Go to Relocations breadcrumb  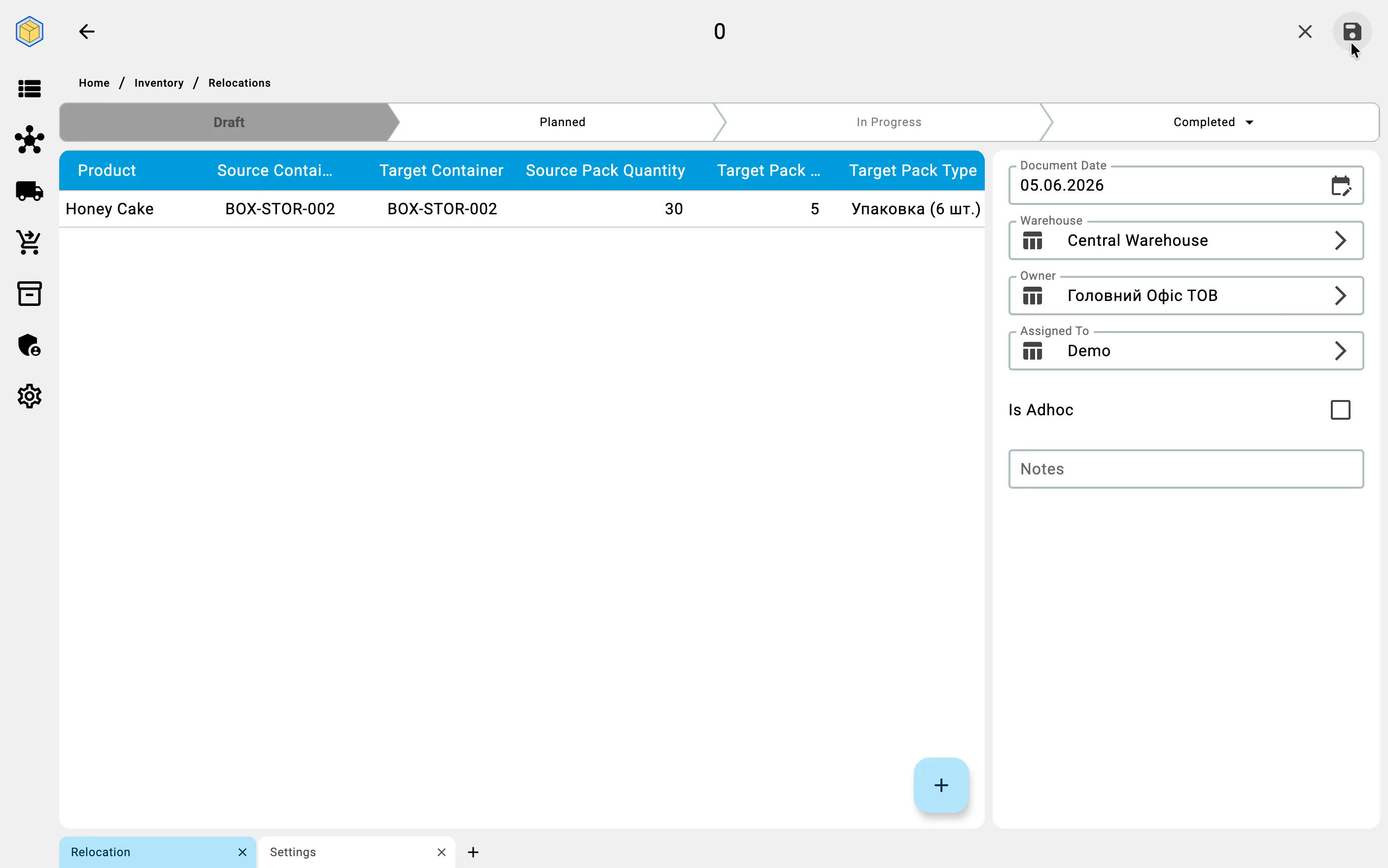click(x=240, y=83)
